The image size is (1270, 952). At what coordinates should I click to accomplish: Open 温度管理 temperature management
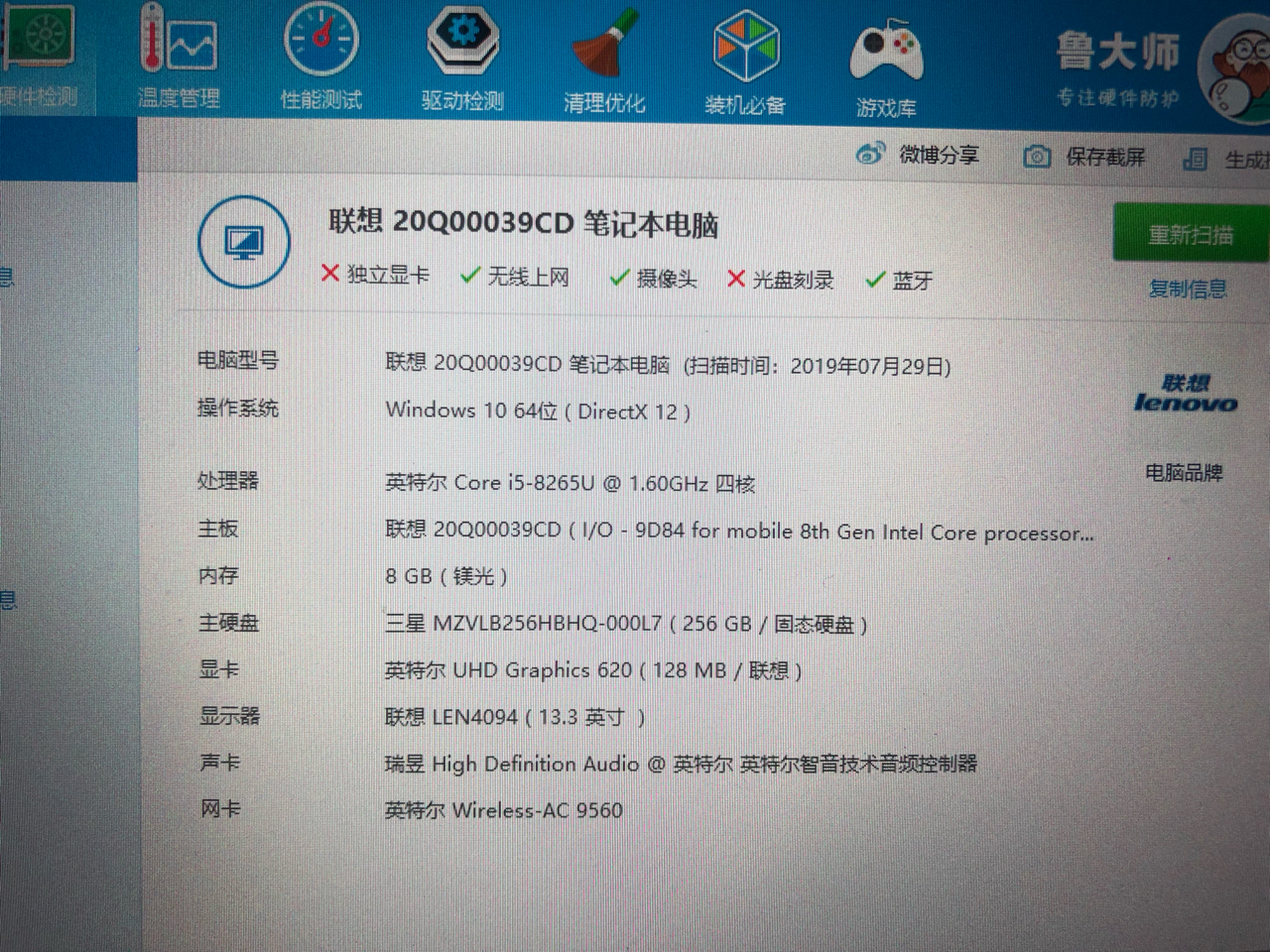click(179, 55)
